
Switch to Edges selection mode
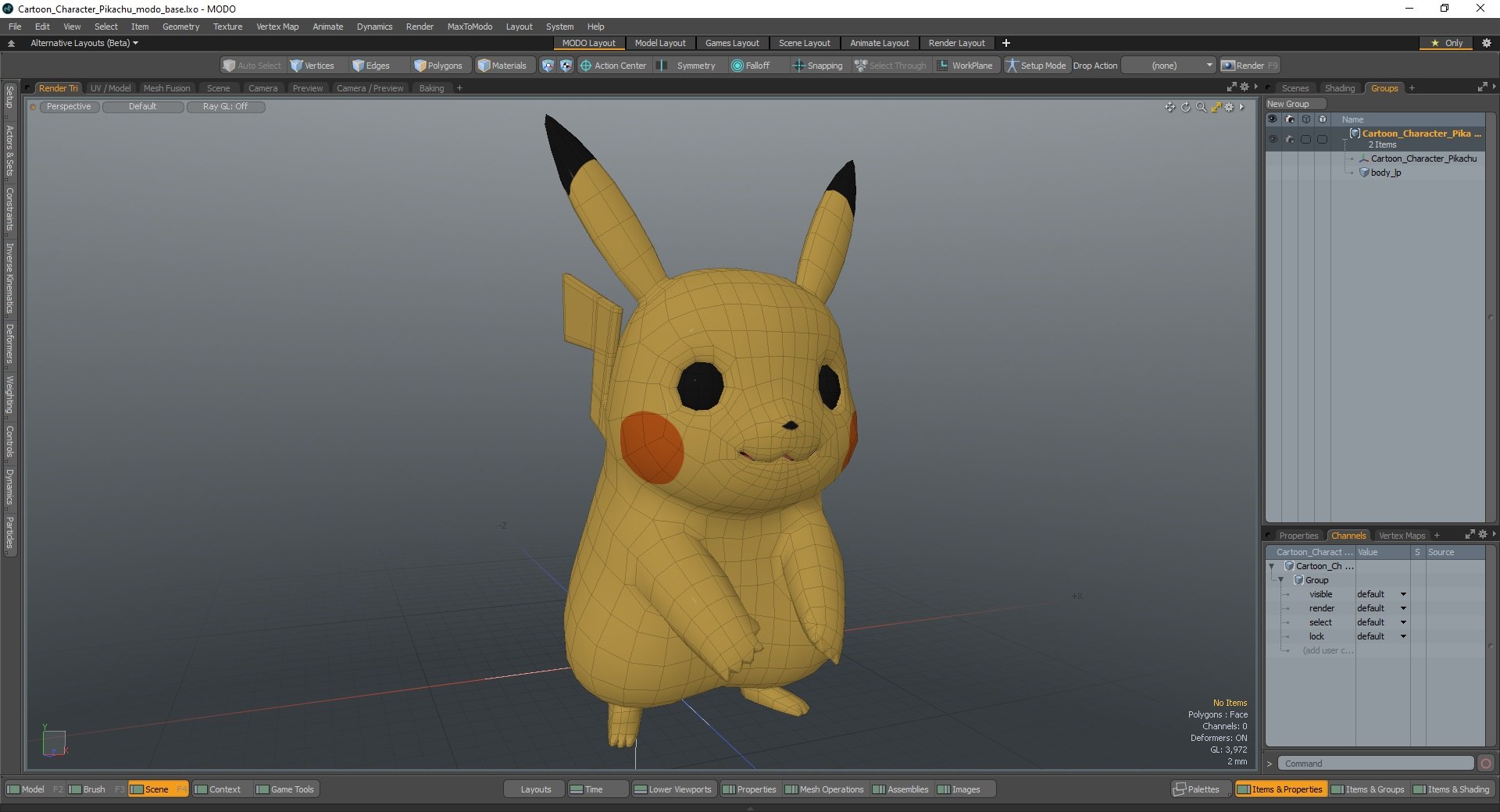click(370, 66)
